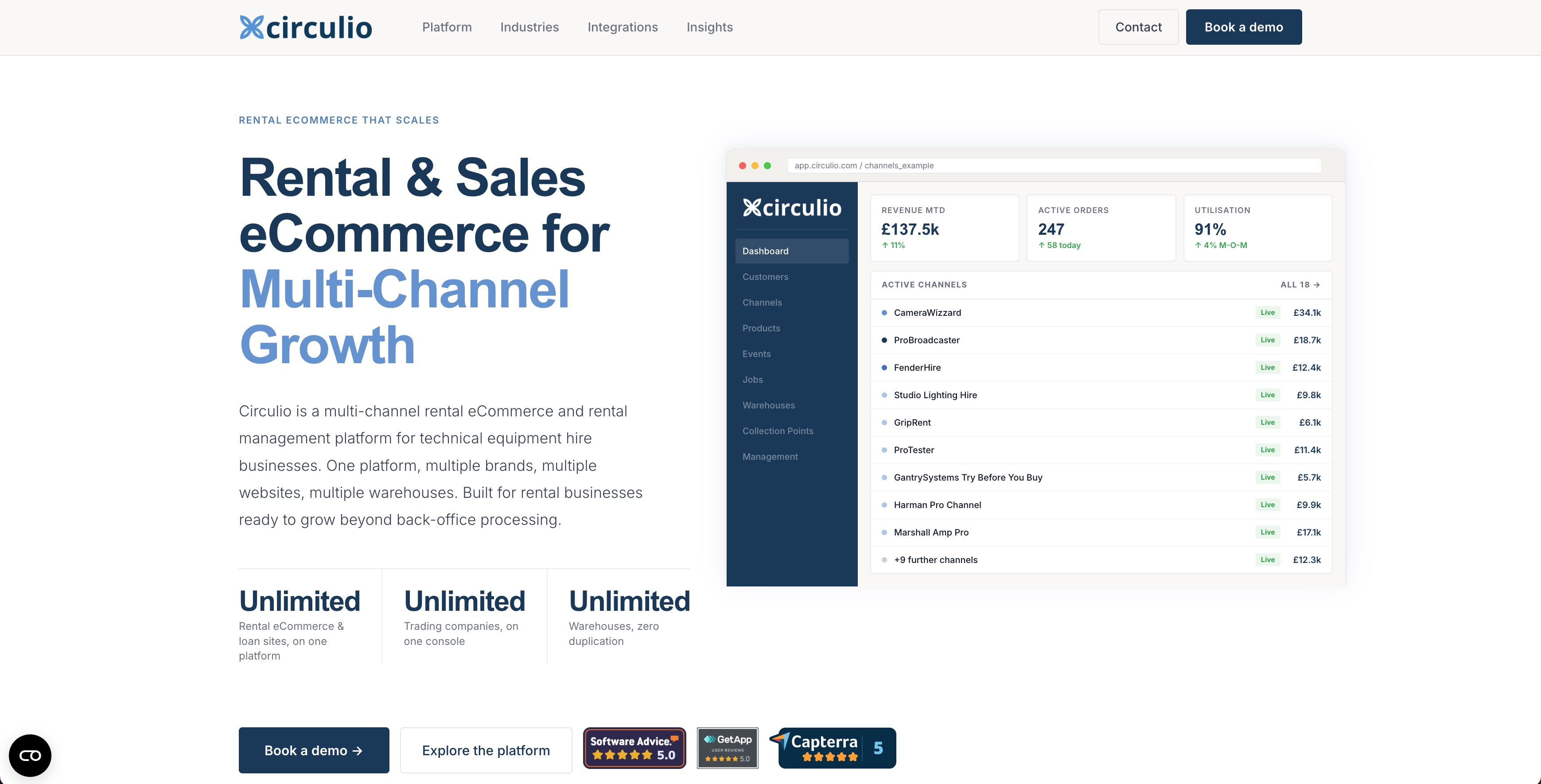The width and height of the screenshot is (1541, 784).
Task: Click the Circulio logo in the header
Action: 306,27
